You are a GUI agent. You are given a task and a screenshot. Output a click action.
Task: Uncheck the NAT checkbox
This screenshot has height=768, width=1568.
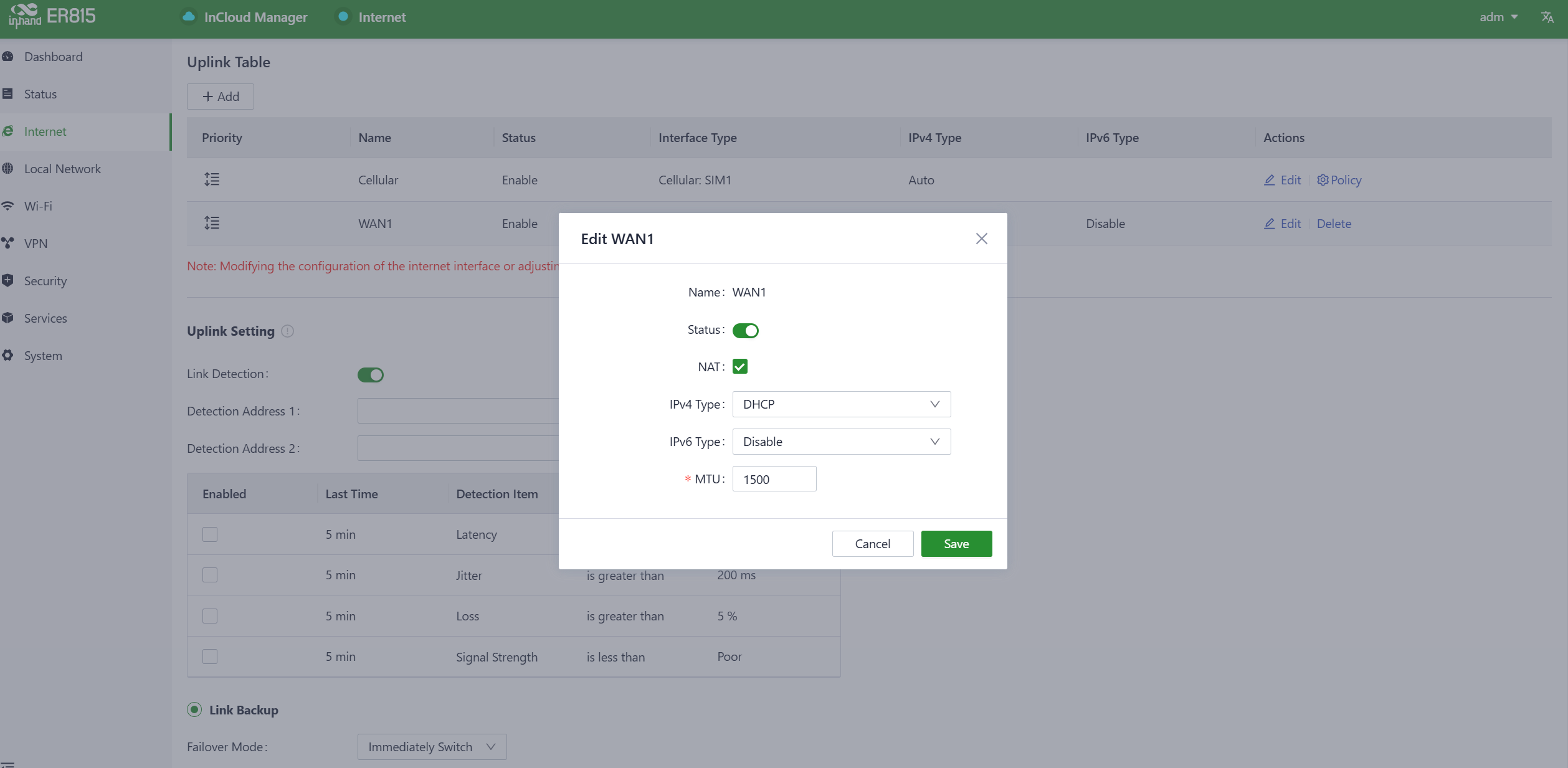[739, 367]
